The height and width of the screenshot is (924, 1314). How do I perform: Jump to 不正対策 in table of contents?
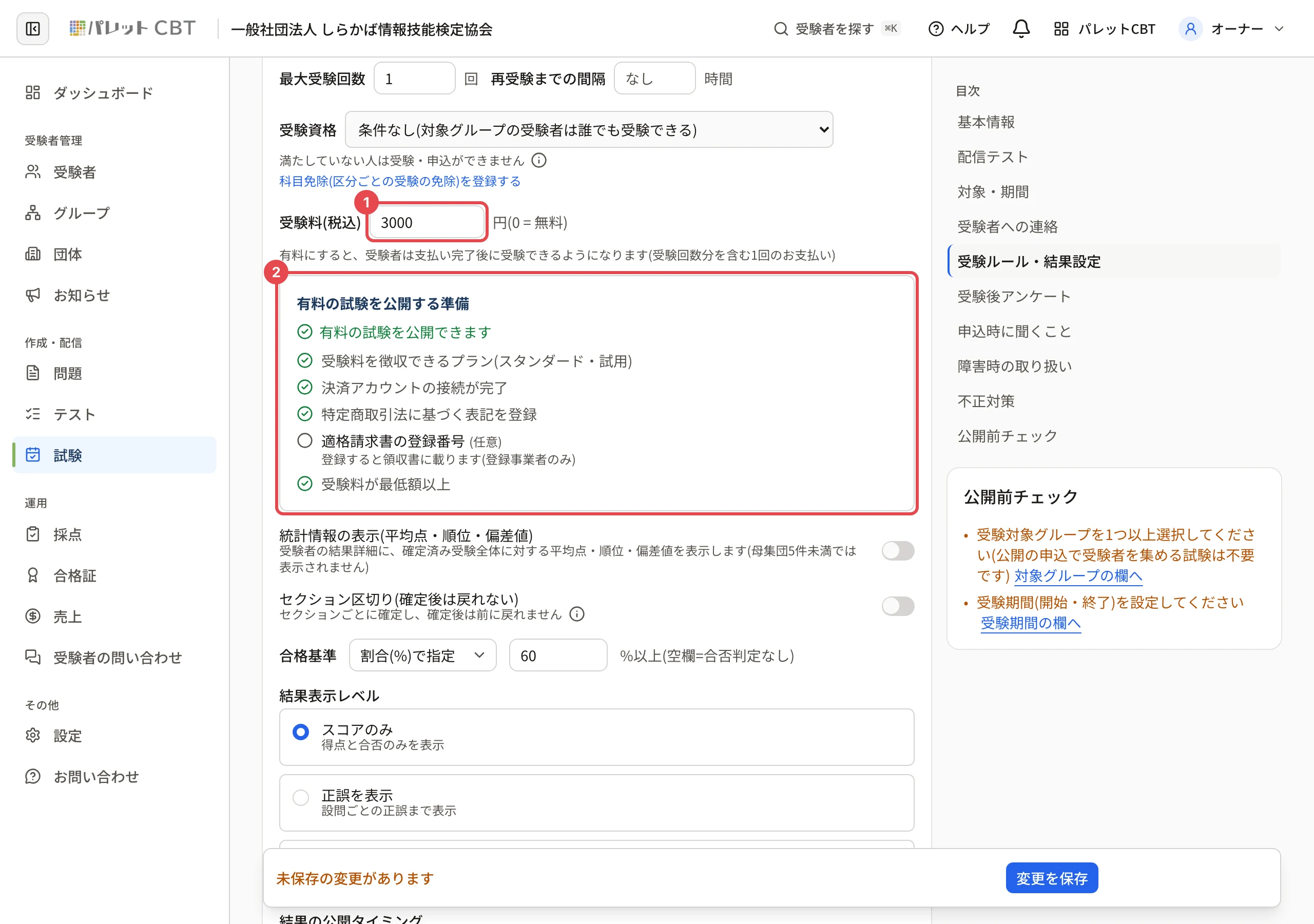985,401
